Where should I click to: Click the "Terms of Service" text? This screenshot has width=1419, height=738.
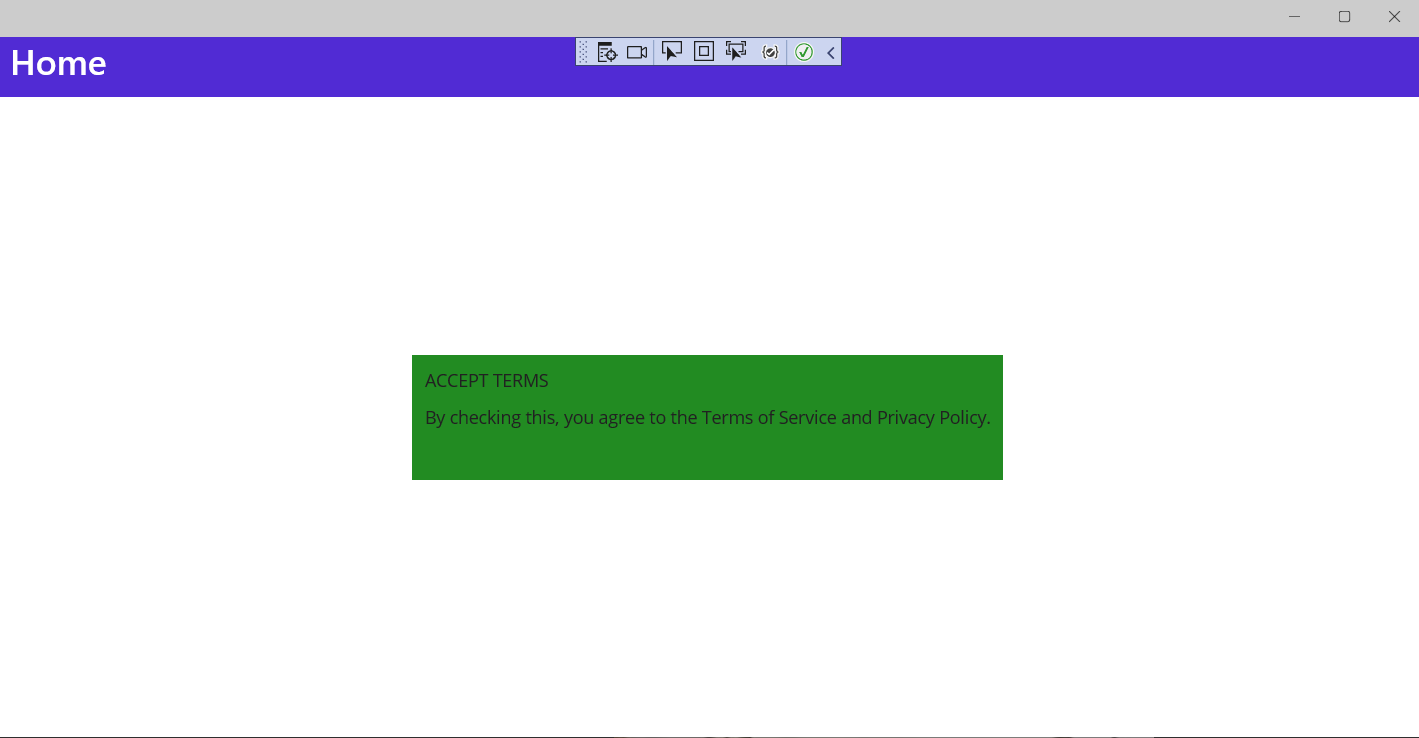pyautogui.click(x=769, y=418)
